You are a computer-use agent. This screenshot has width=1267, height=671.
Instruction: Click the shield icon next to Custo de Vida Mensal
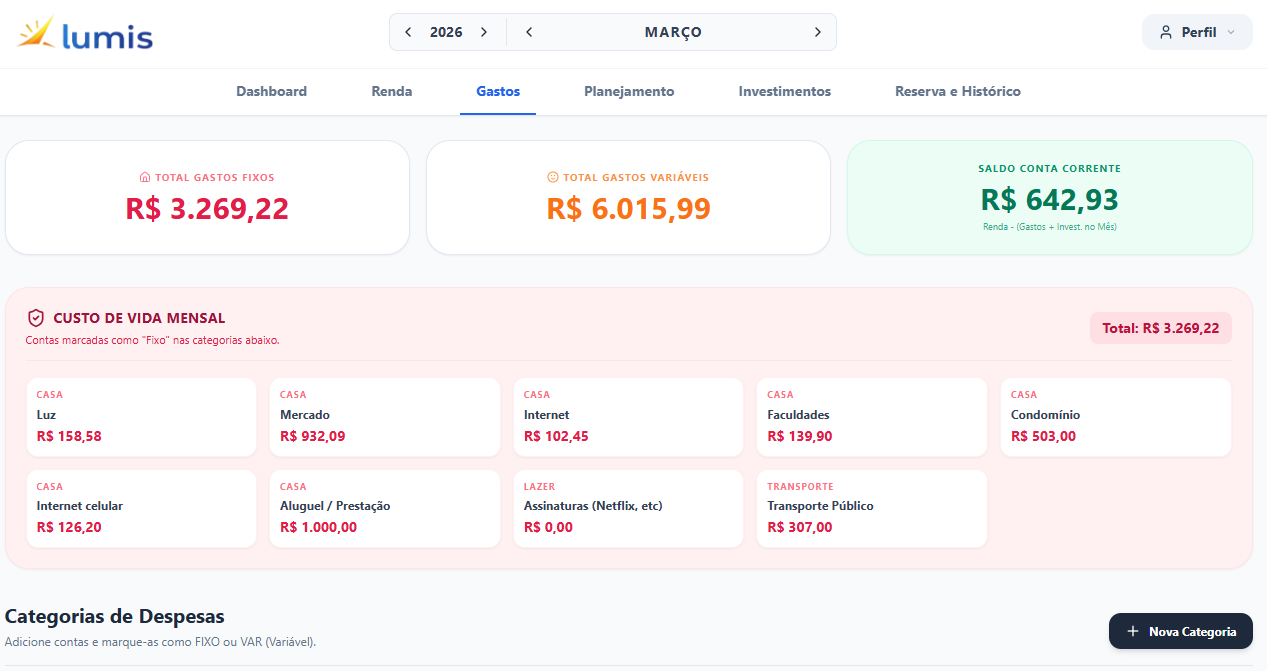[35, 317]
